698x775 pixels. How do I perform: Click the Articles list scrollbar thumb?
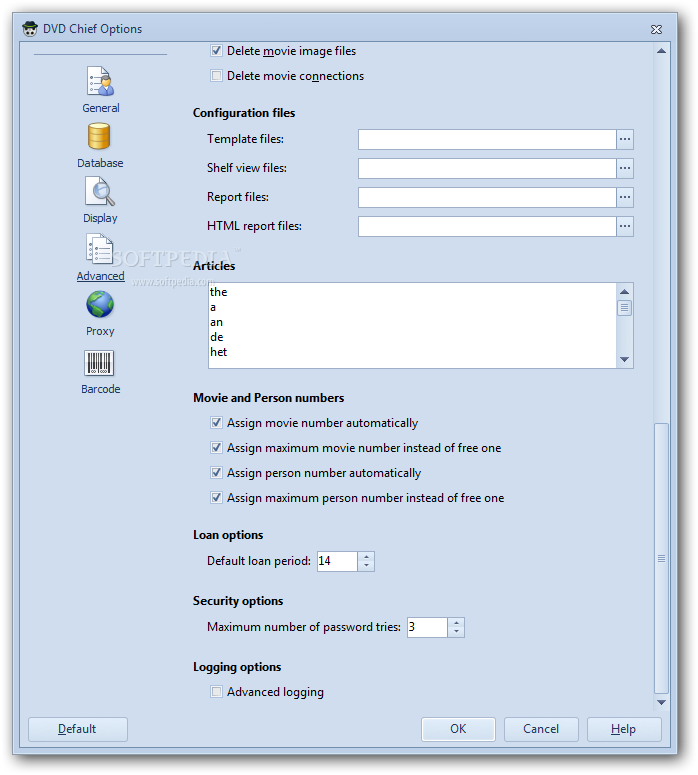point(624,307)
